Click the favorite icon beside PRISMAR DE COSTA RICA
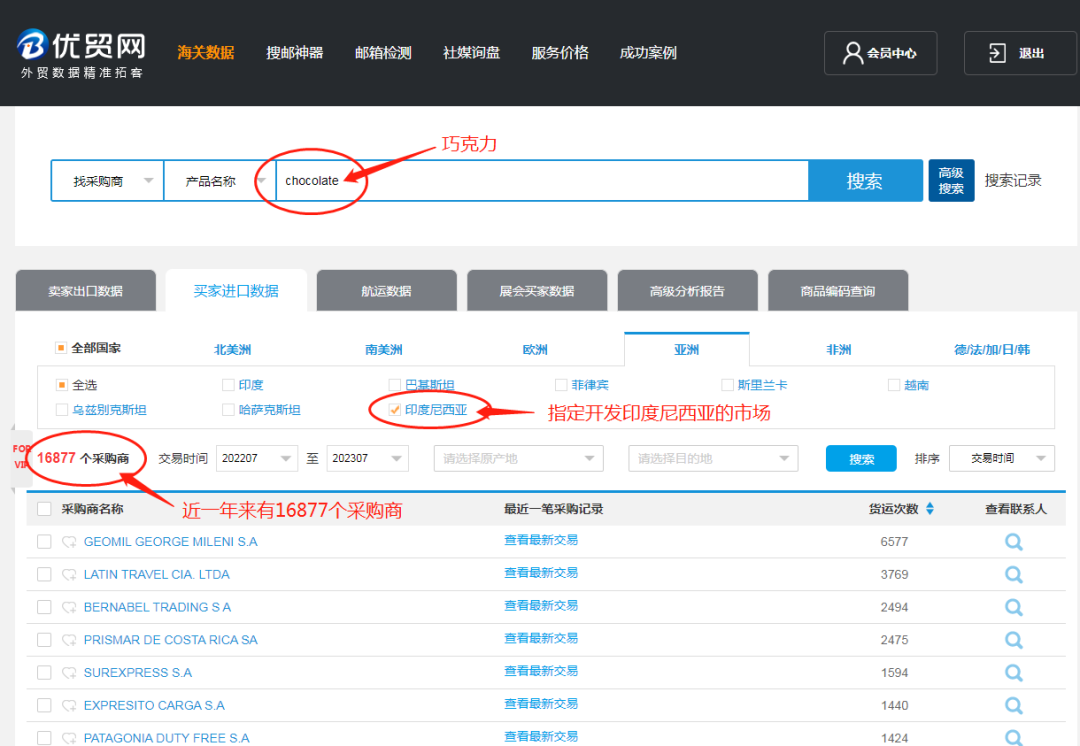 coord(69,640)
